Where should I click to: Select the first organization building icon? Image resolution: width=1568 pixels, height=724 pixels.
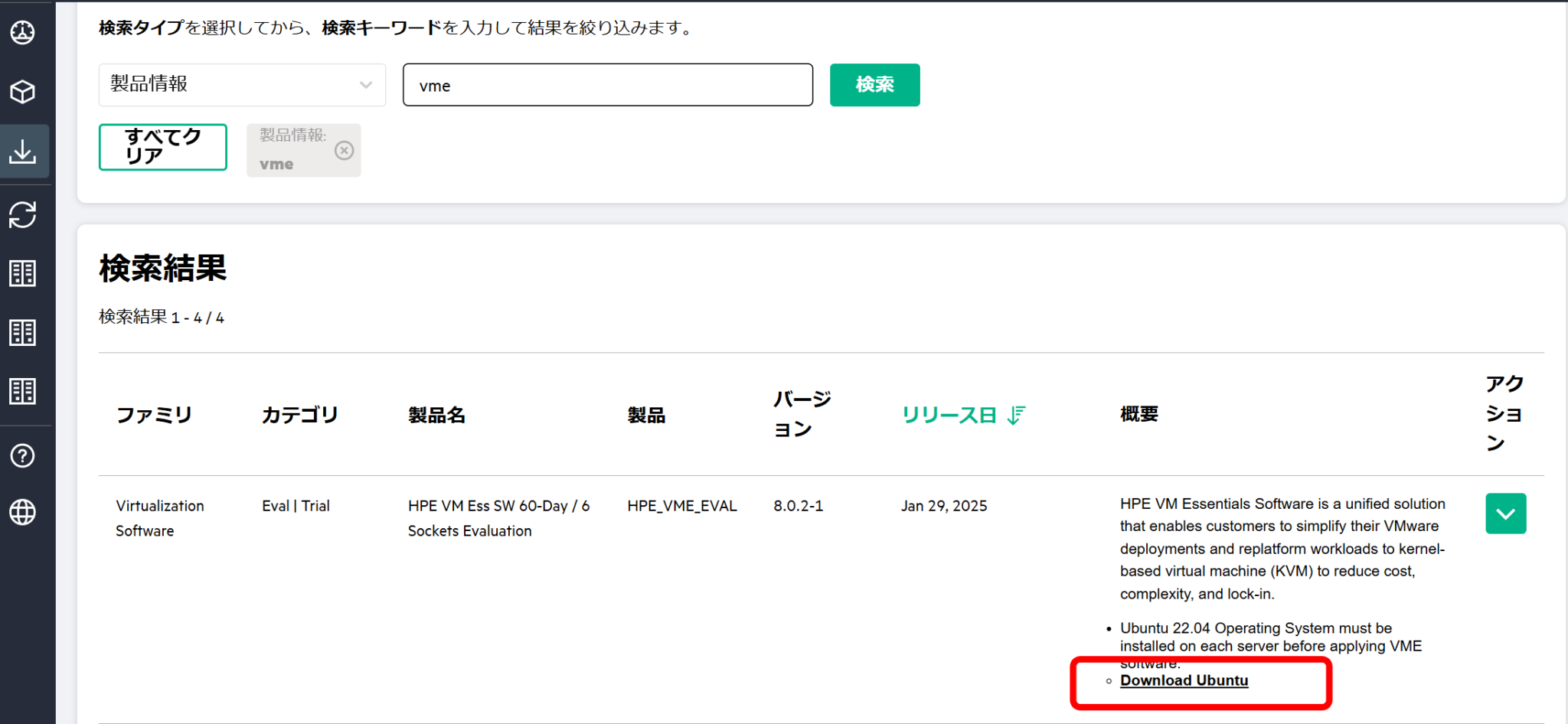pyautogui.click(x=23, y=273)
